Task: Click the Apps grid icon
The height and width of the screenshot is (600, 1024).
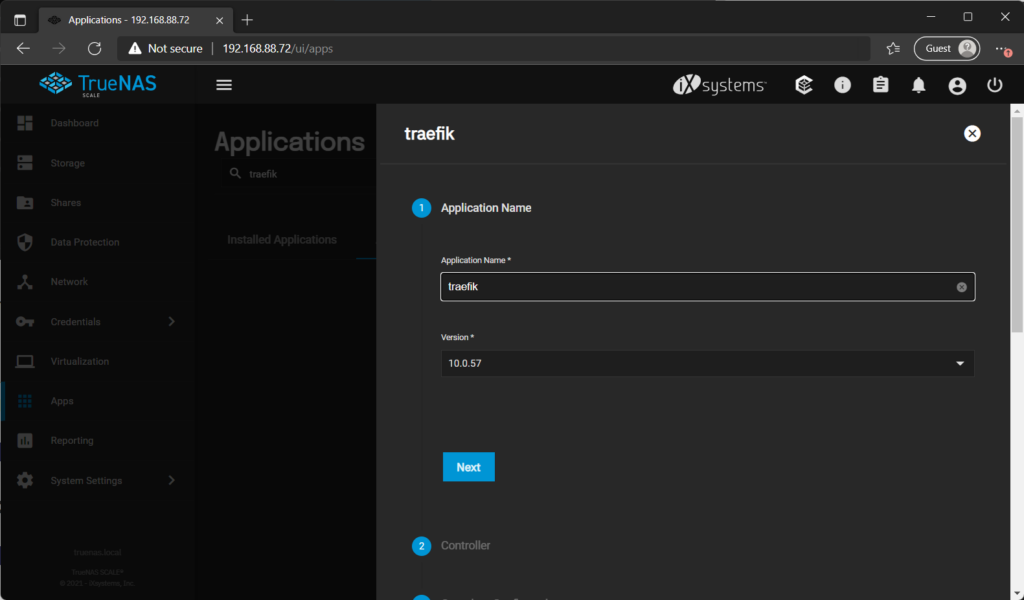Action: (25, 401)
